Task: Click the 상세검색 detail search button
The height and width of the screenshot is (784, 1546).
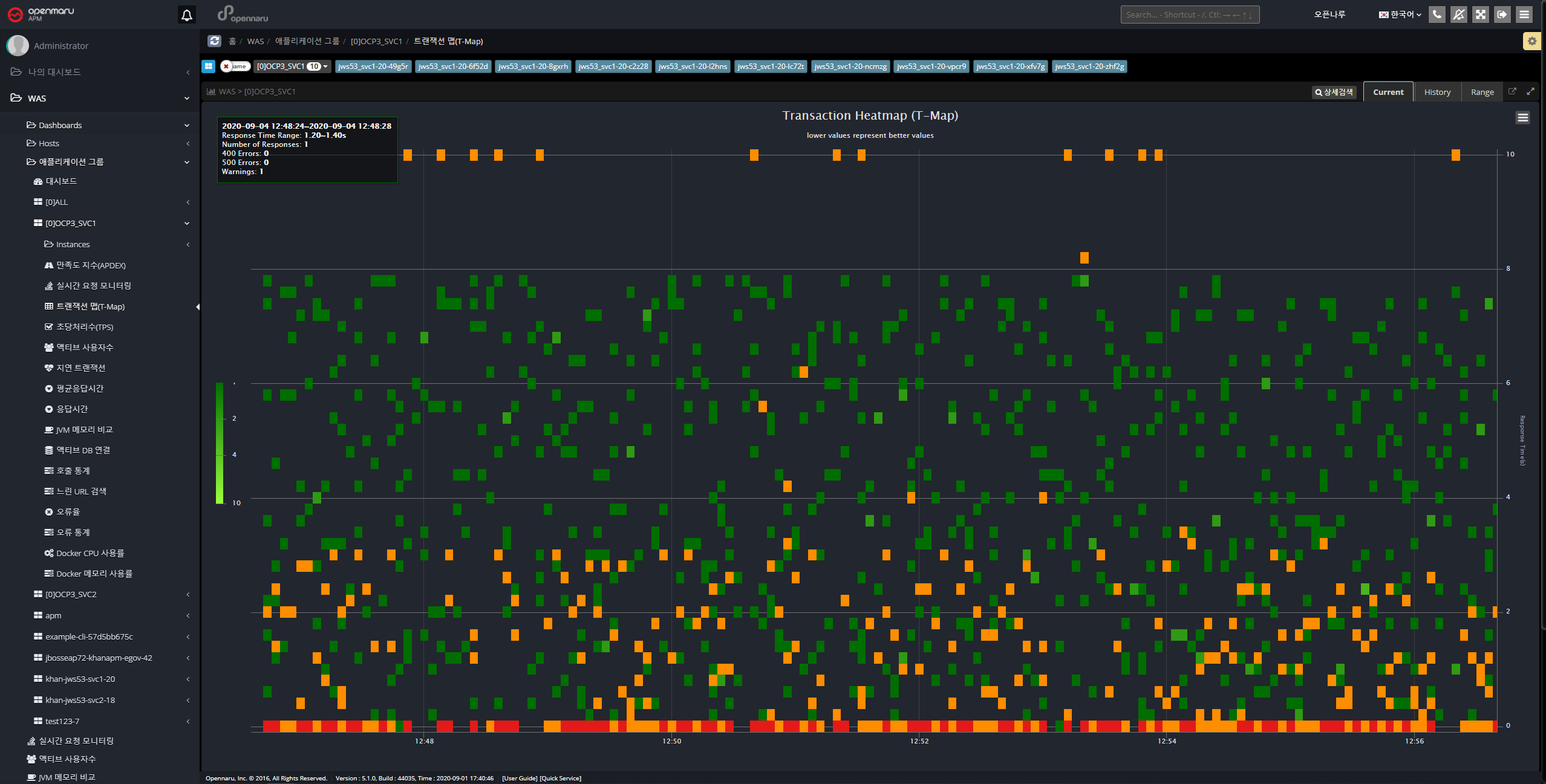Action: (1334, 92)
